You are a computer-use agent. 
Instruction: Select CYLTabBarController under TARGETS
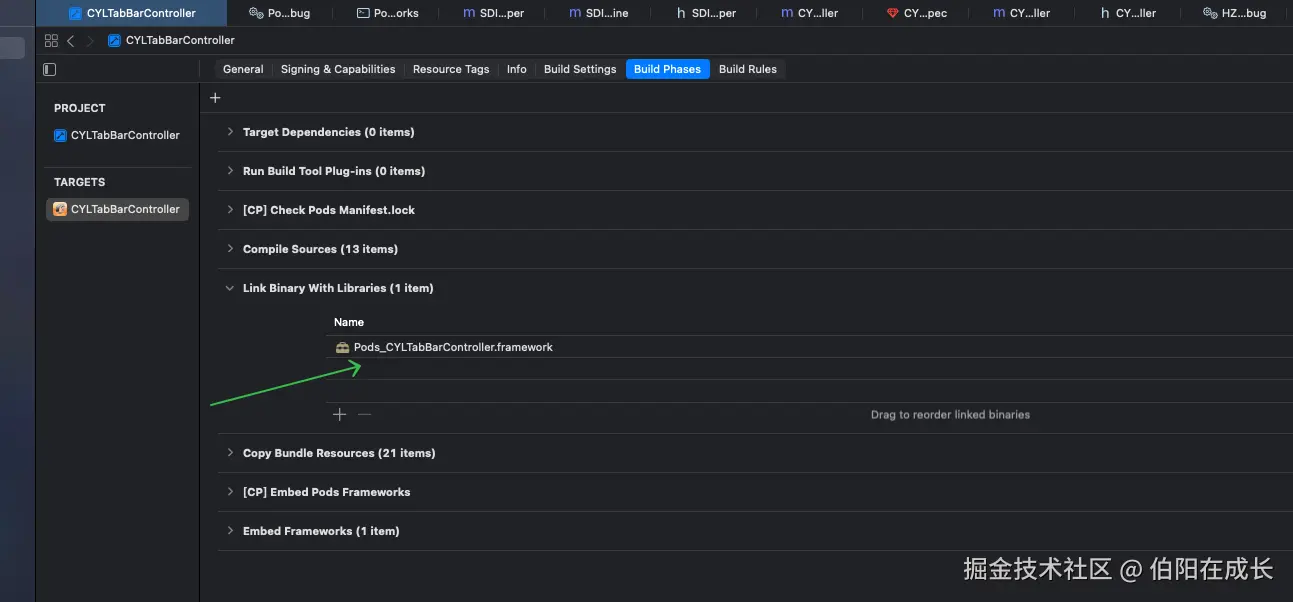click(x=117, y=209)
